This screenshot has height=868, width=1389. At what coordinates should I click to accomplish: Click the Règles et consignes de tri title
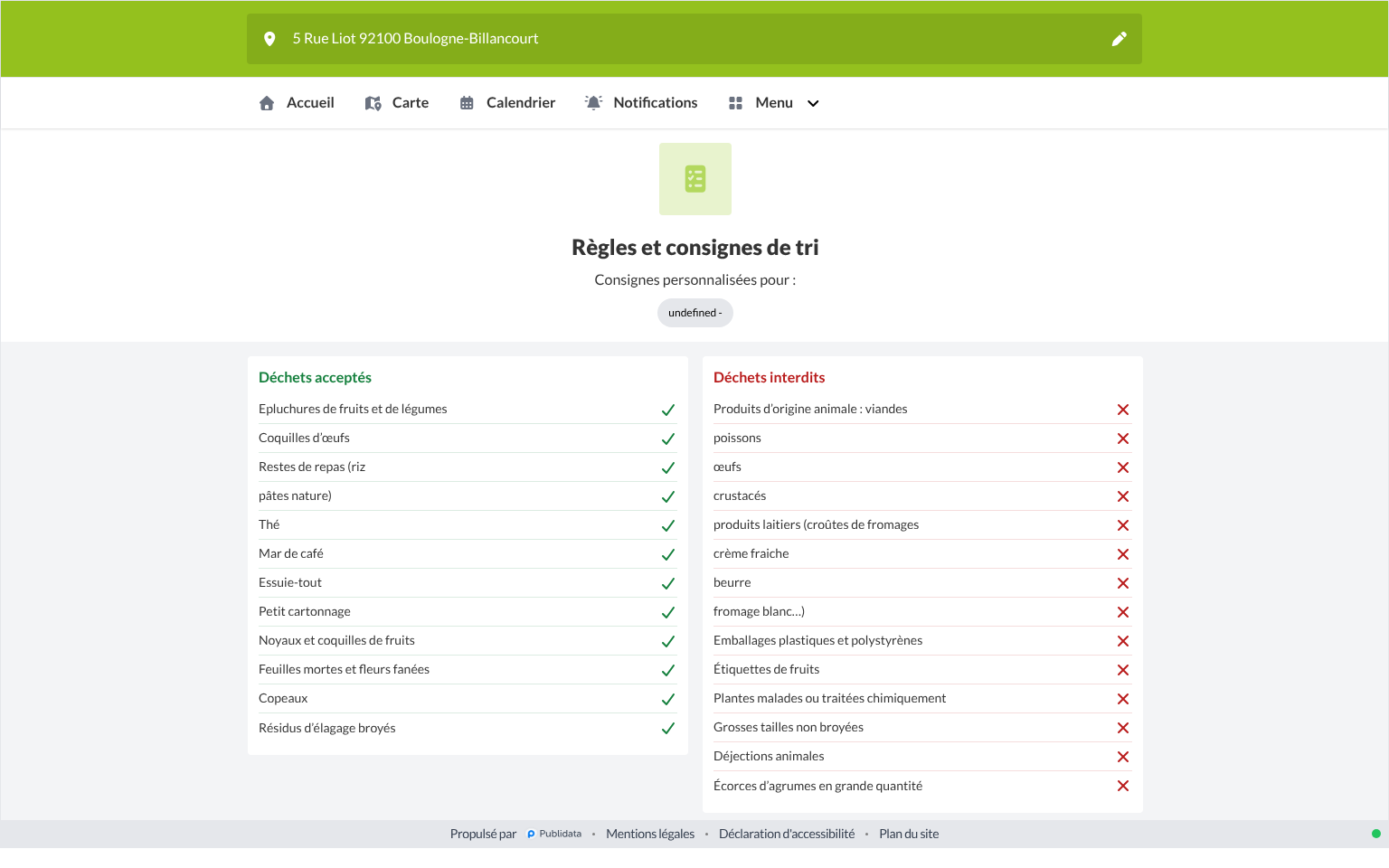coord(695,248)
